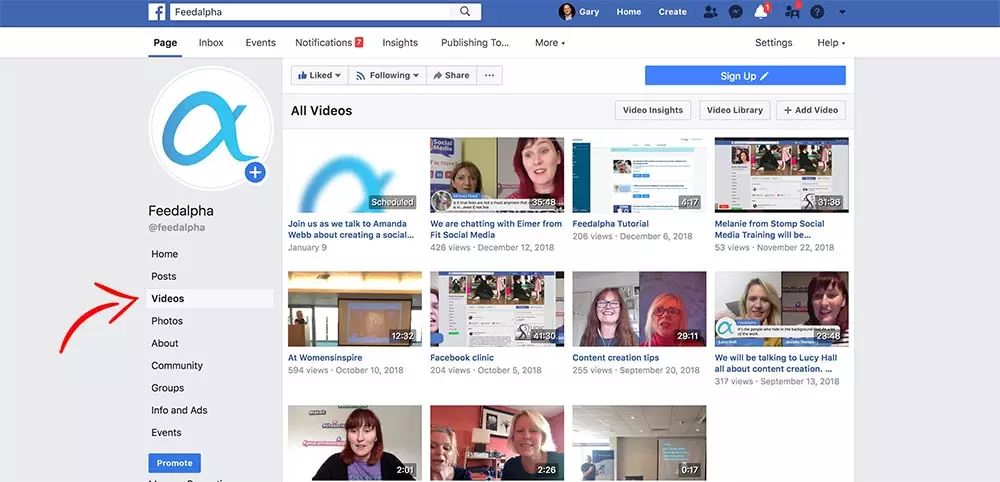Switch to the Inbox tab
1000x482 pixels.
click(211, 43)
